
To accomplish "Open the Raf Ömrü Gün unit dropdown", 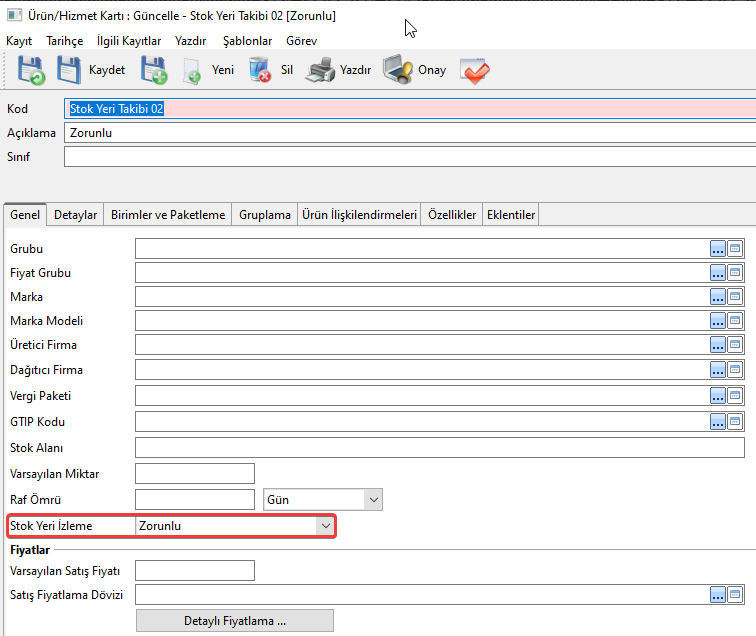I will click(x=373, y=499).
